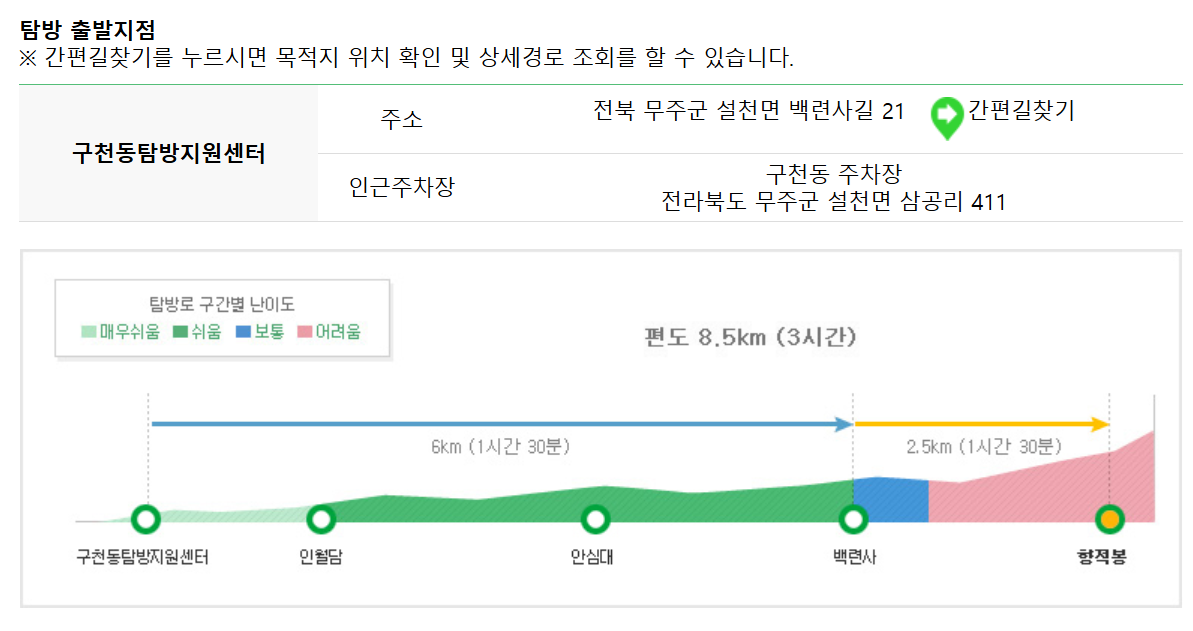The image size is (1193, 631).
Task: Select the 안심대 waypoint circle
Action: (x=595, y=519)
